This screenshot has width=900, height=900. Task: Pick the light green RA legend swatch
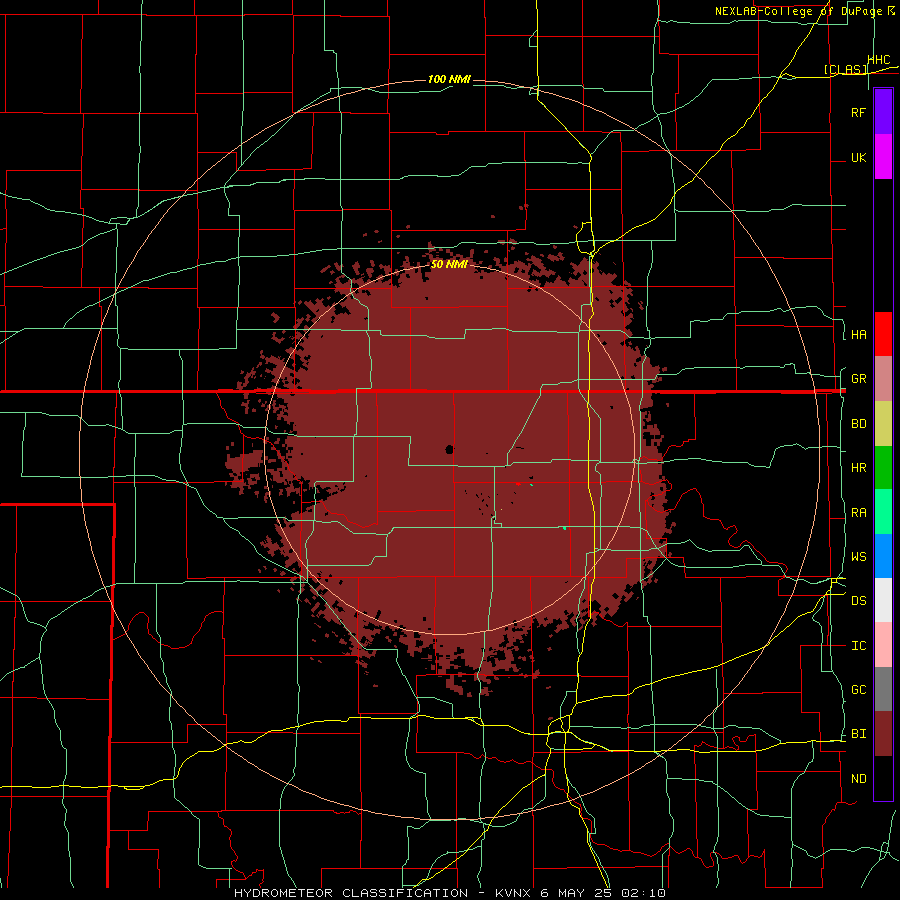883,512
